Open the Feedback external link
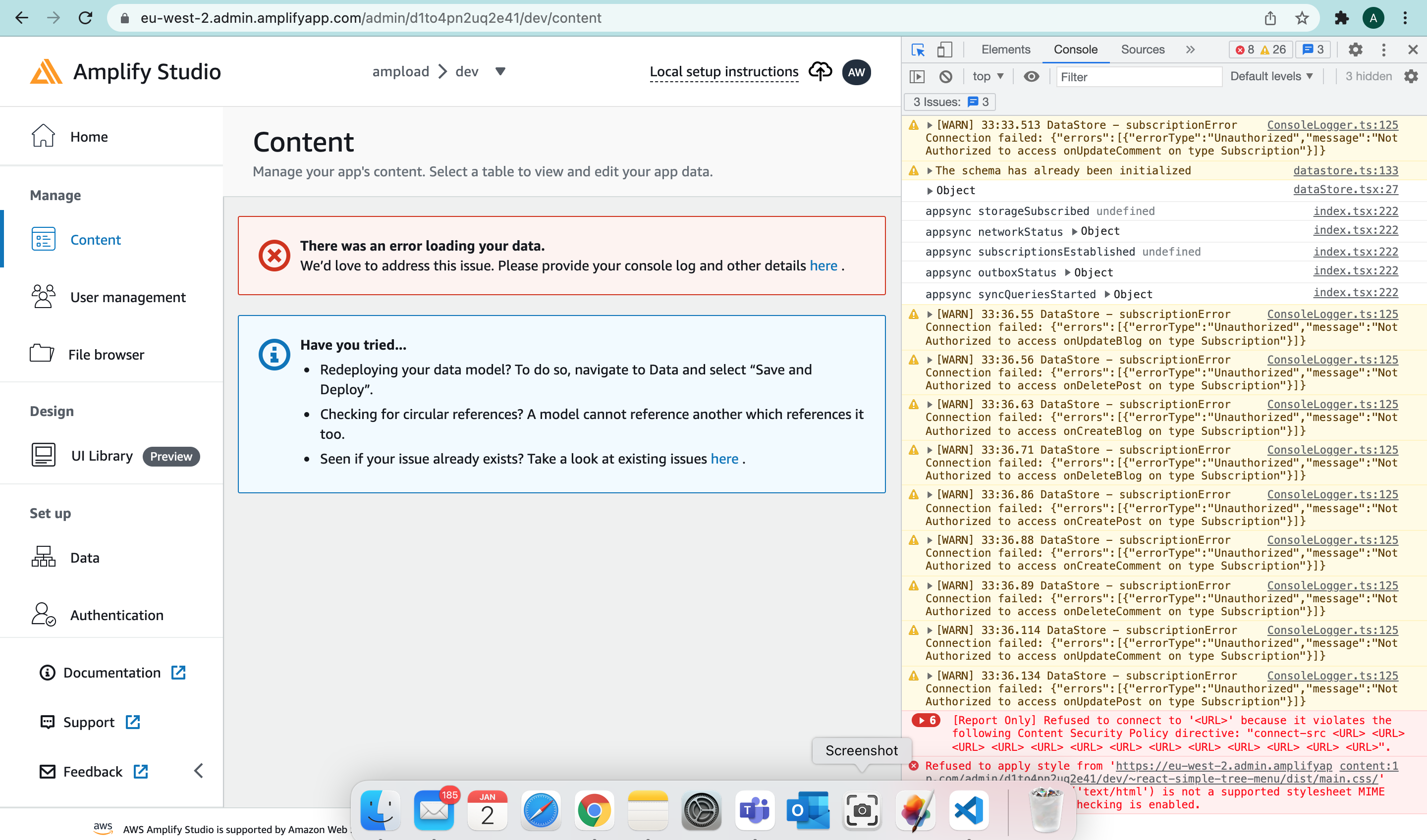 pos(94,771)
